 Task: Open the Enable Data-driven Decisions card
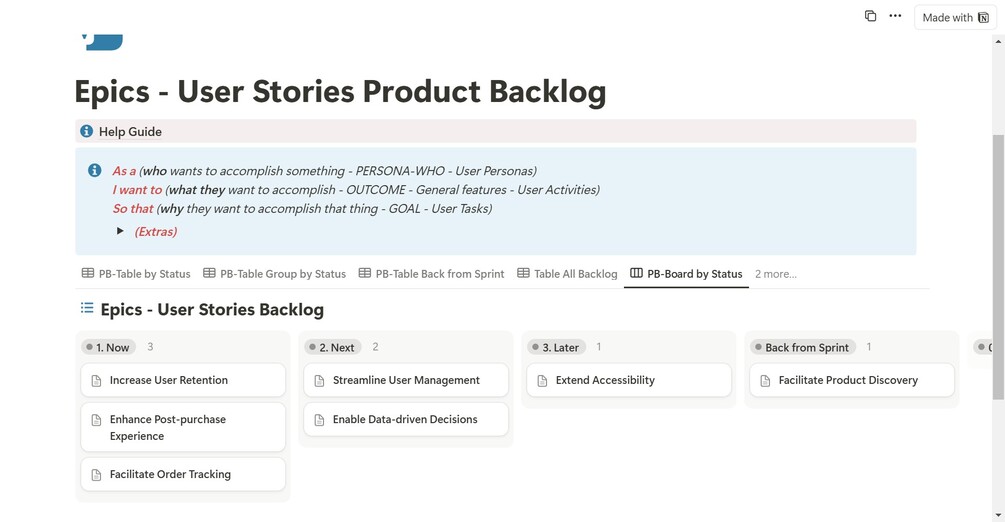pyautogui.click(x=405, y=420)
